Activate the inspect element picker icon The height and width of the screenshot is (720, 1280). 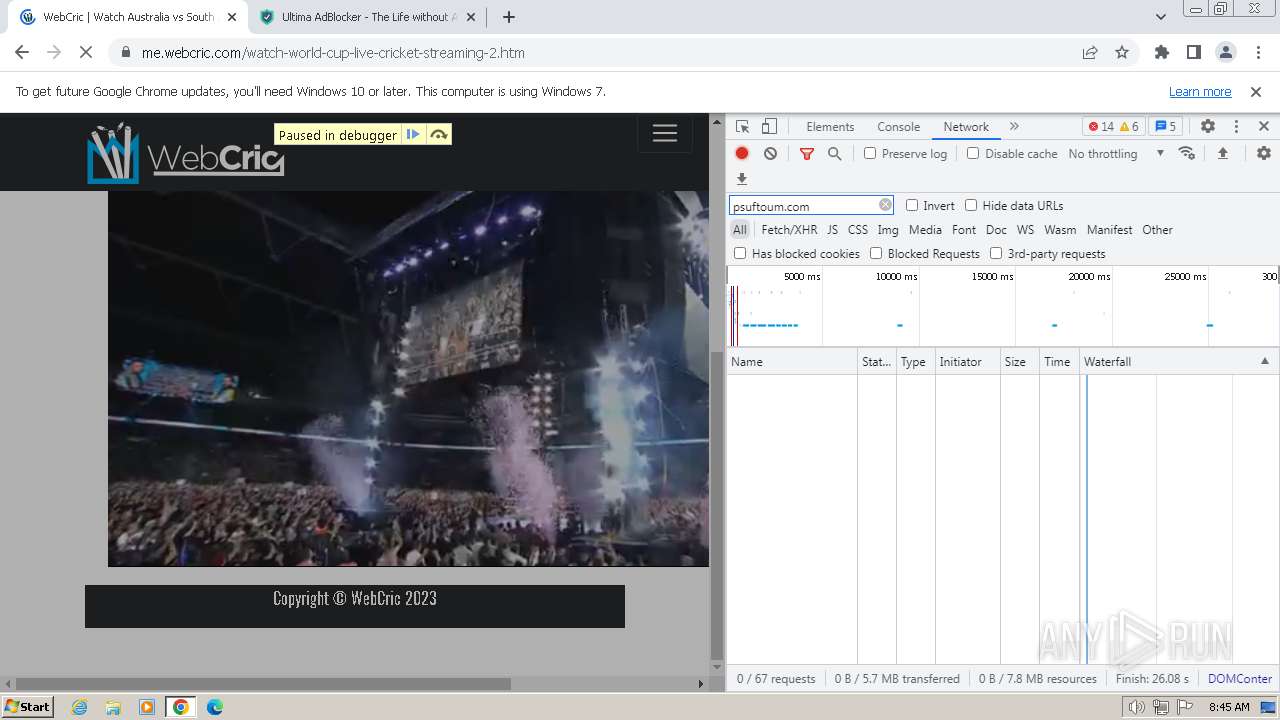(x=742, y=127)
